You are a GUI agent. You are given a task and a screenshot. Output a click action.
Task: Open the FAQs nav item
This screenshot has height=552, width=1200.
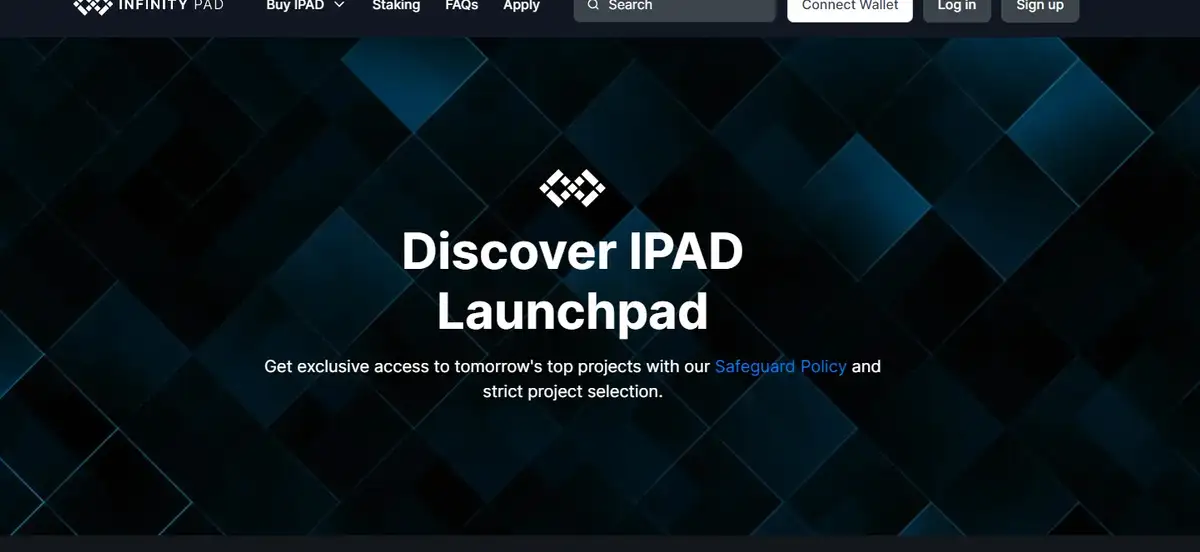point(462,6)
